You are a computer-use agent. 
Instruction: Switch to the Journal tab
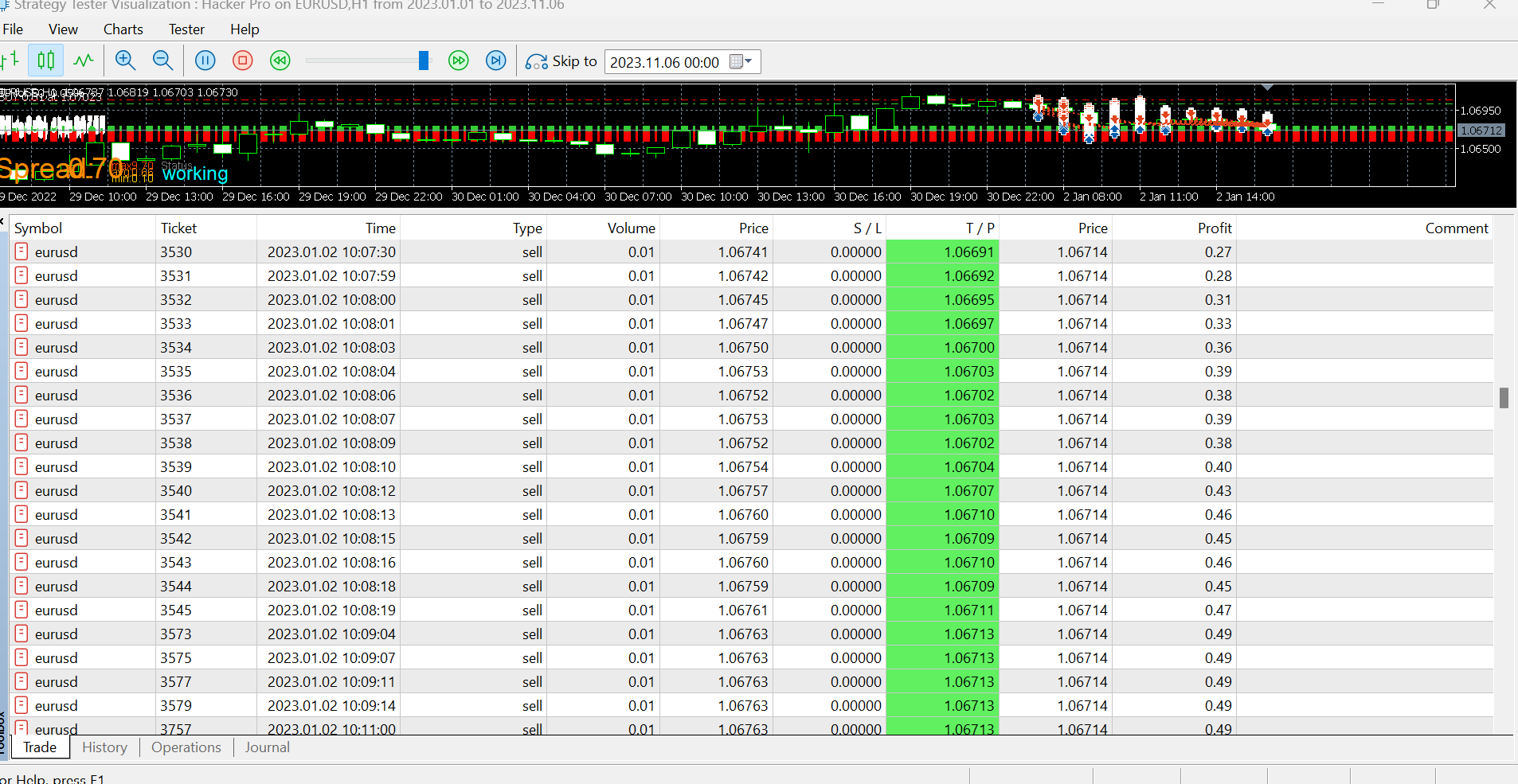pyautogui.click(x=267, y=747)
